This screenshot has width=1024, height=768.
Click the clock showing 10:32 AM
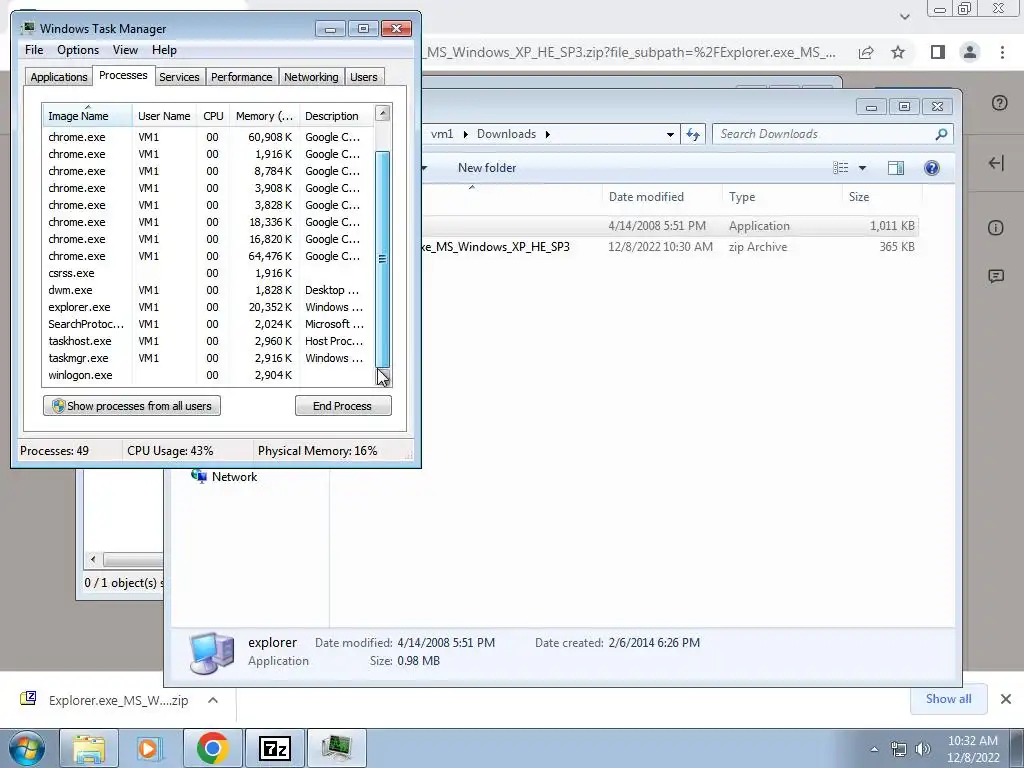click(x=972, y=741)
